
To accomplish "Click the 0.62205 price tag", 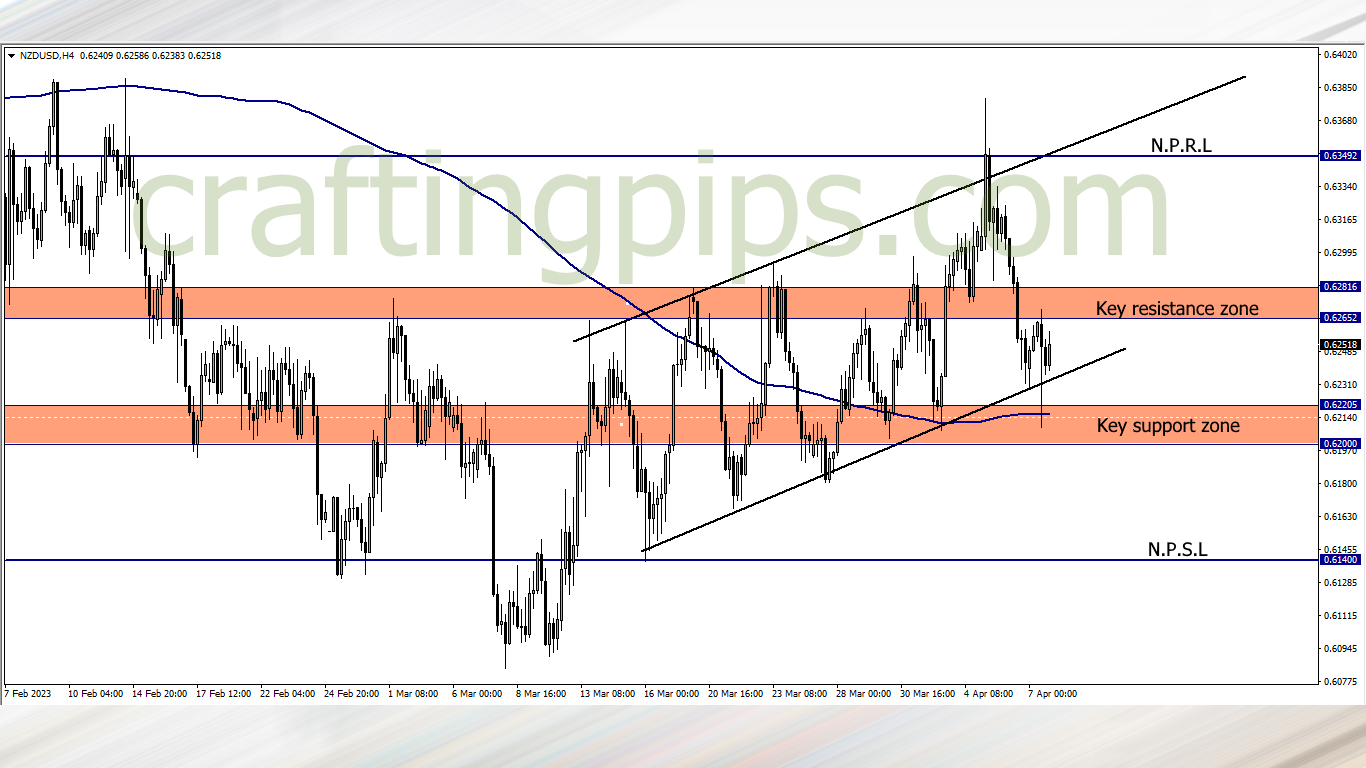I will (1339, 405).
